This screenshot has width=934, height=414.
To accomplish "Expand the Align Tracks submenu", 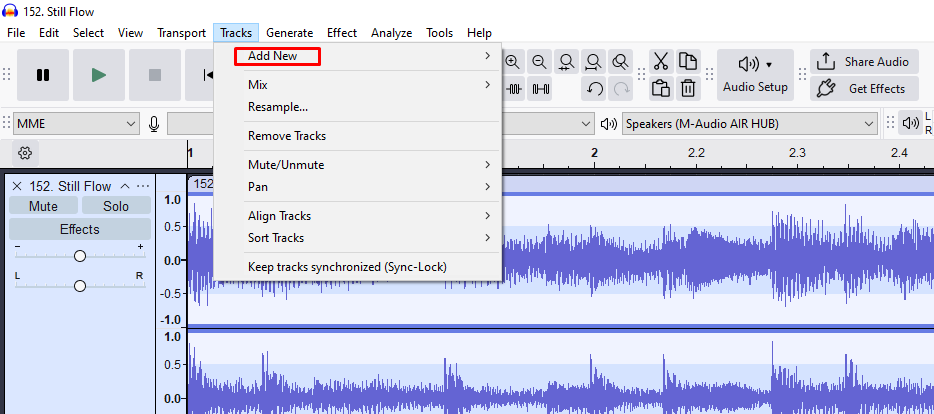I will [x=357, y=216].
